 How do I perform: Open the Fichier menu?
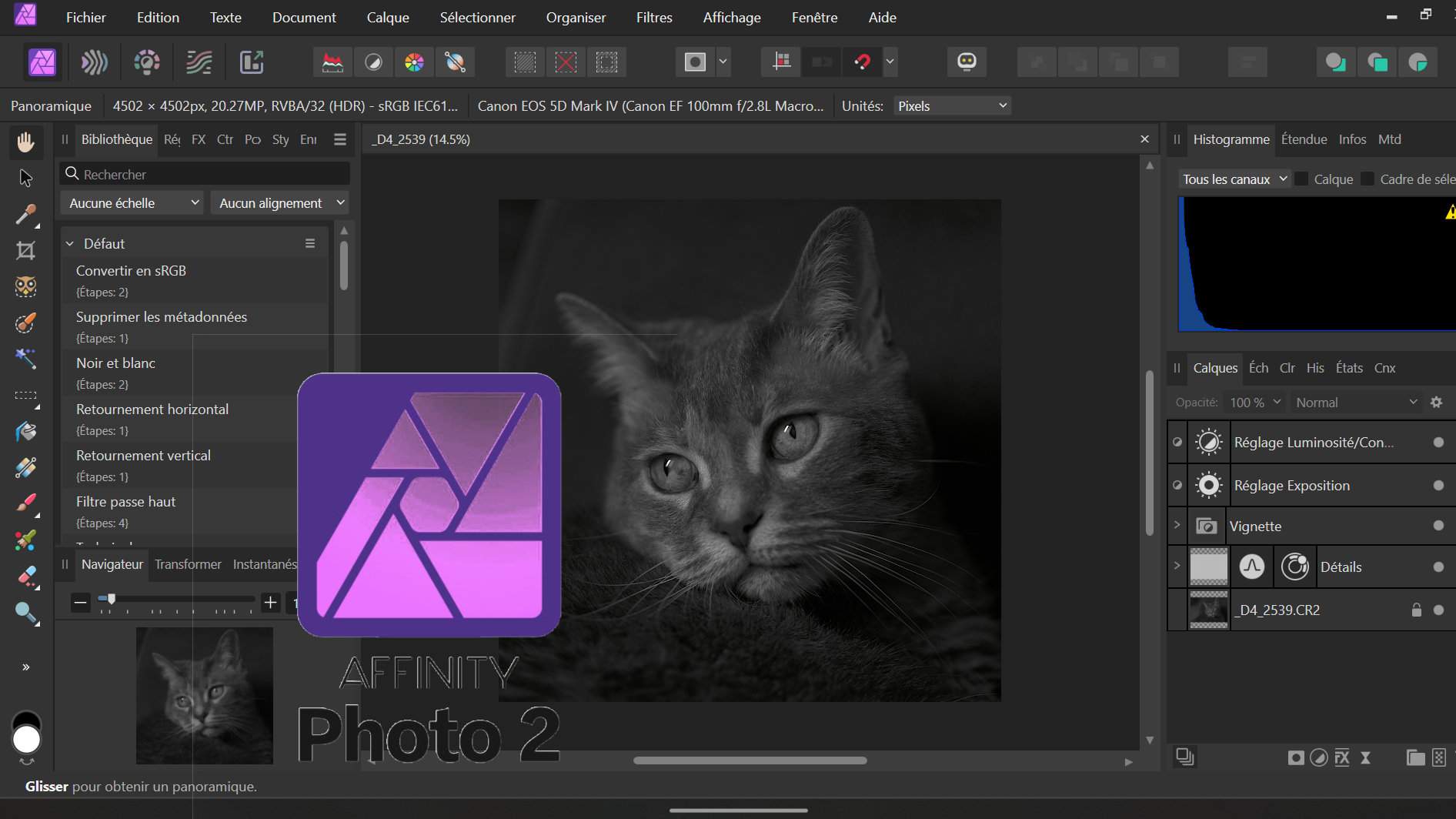click(x=85, y=17)
